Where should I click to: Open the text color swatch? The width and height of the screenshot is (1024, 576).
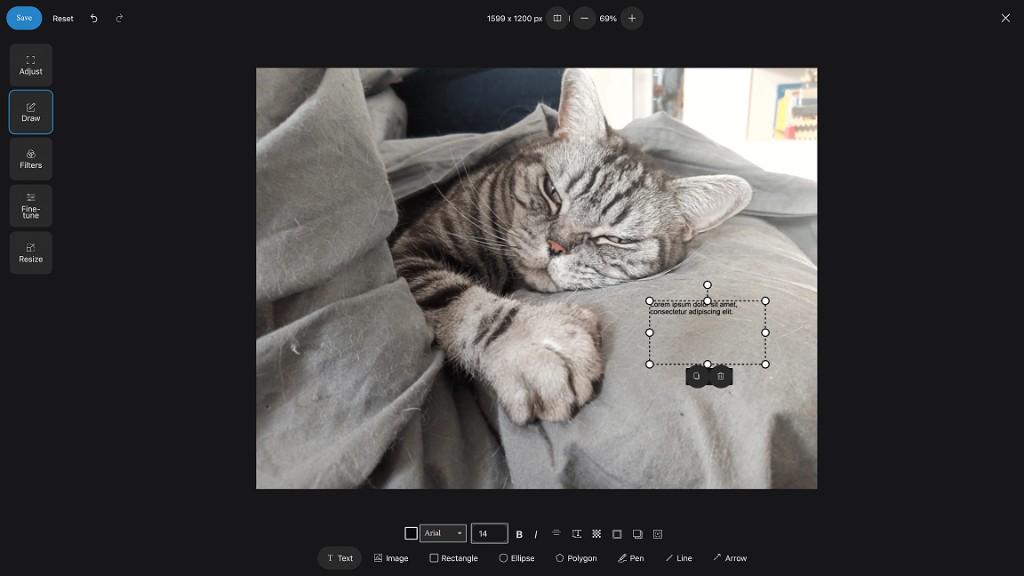411,534
